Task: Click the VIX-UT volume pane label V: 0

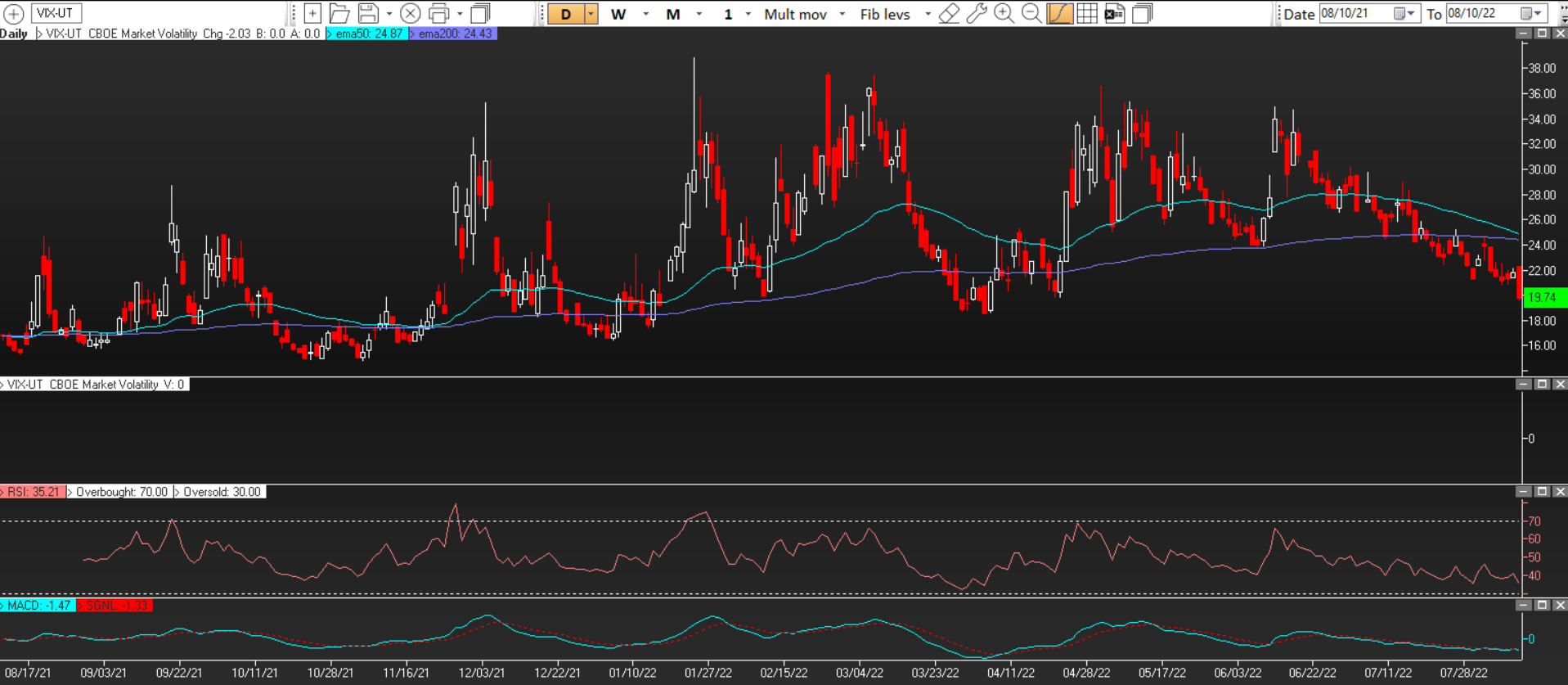Action: [95, 384]
